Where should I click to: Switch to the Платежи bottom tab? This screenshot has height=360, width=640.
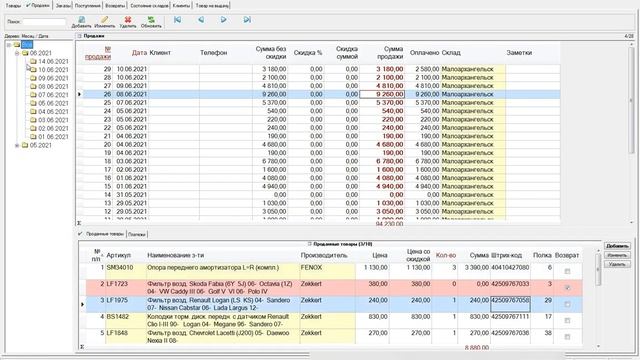pyautogui.click(x=137, y=234)
